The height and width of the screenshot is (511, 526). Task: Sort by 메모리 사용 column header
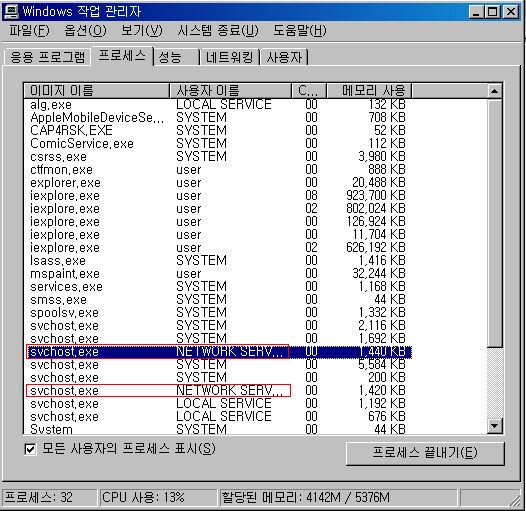point(369,91)
